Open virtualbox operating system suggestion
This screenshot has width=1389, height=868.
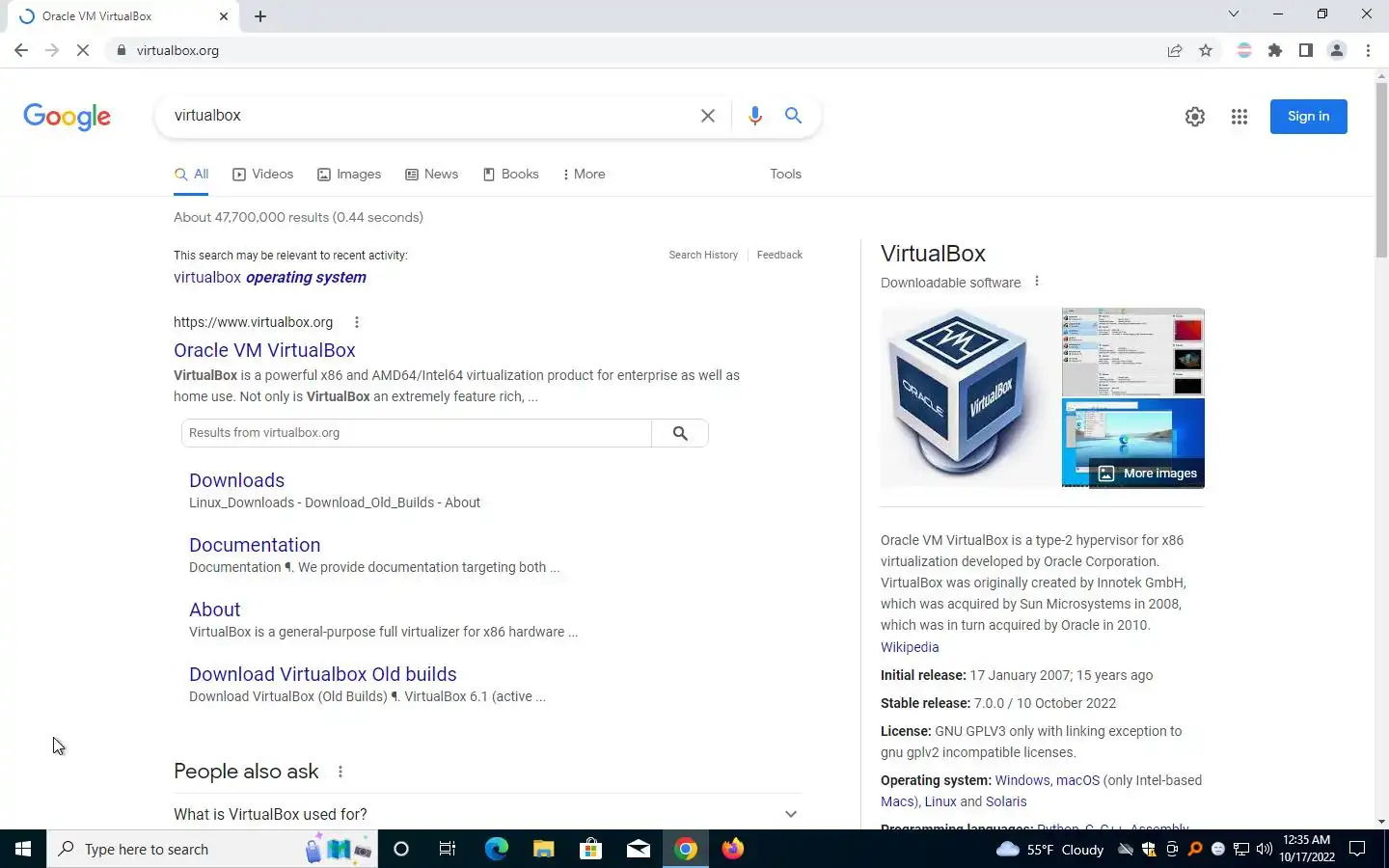click(x=270, y=278)
